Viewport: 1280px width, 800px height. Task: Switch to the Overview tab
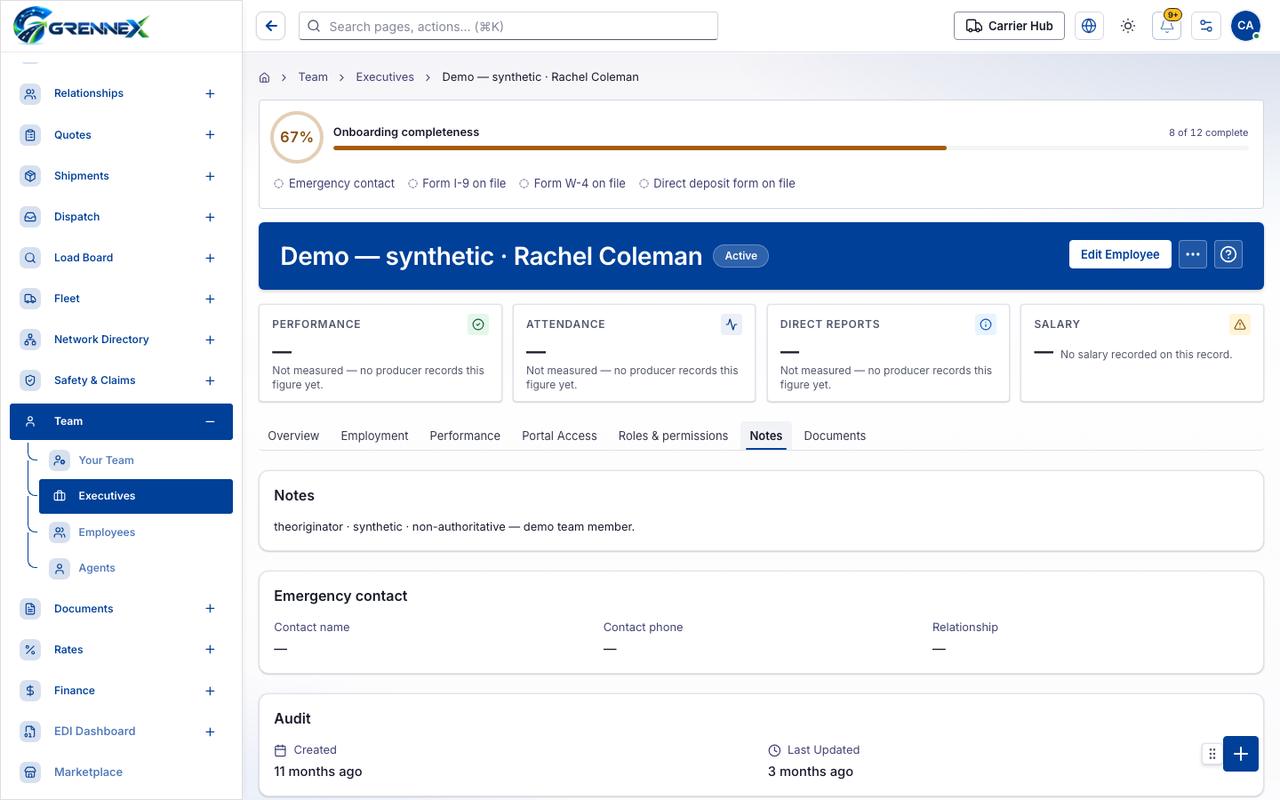click(293, 436)
